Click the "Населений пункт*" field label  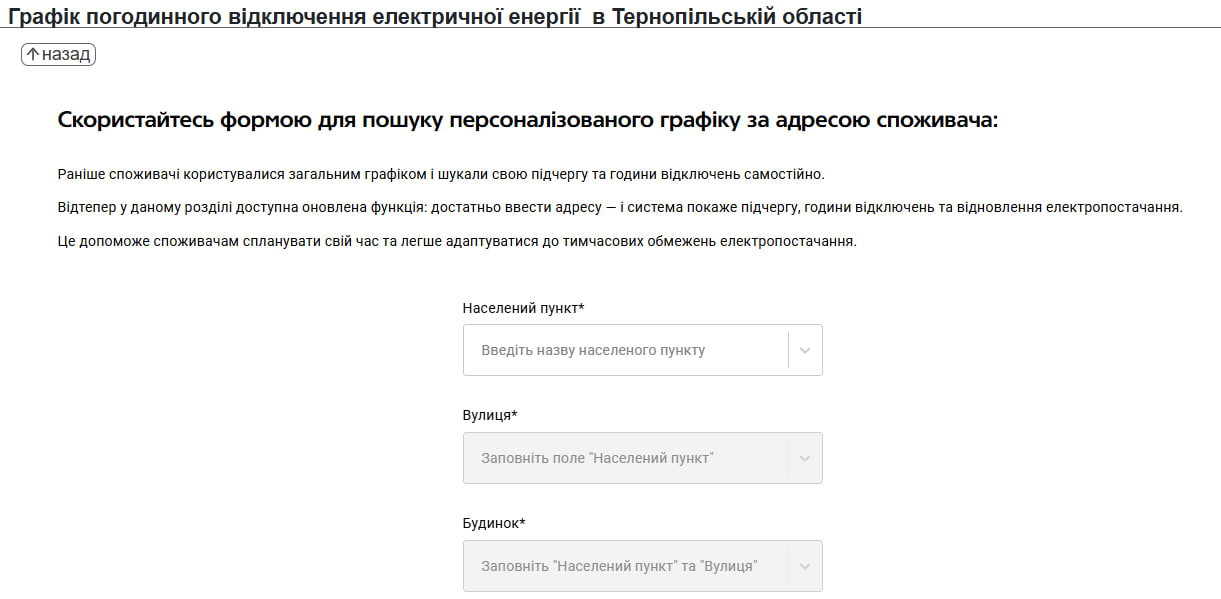coord(523,308)
